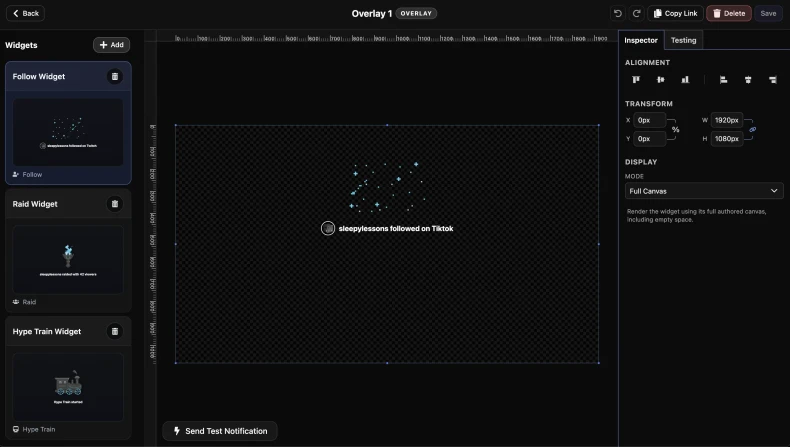Screen dimensions: 790x447
Task: Click the Redo arrow icon
Action: (636, 14)
